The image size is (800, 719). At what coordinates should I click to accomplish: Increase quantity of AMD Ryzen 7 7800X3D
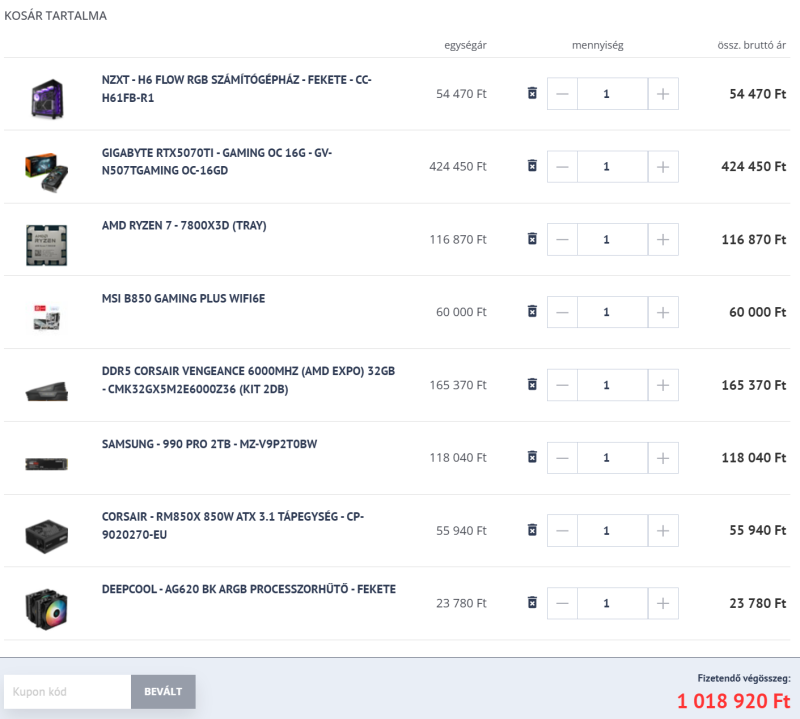tap(662, 240)
